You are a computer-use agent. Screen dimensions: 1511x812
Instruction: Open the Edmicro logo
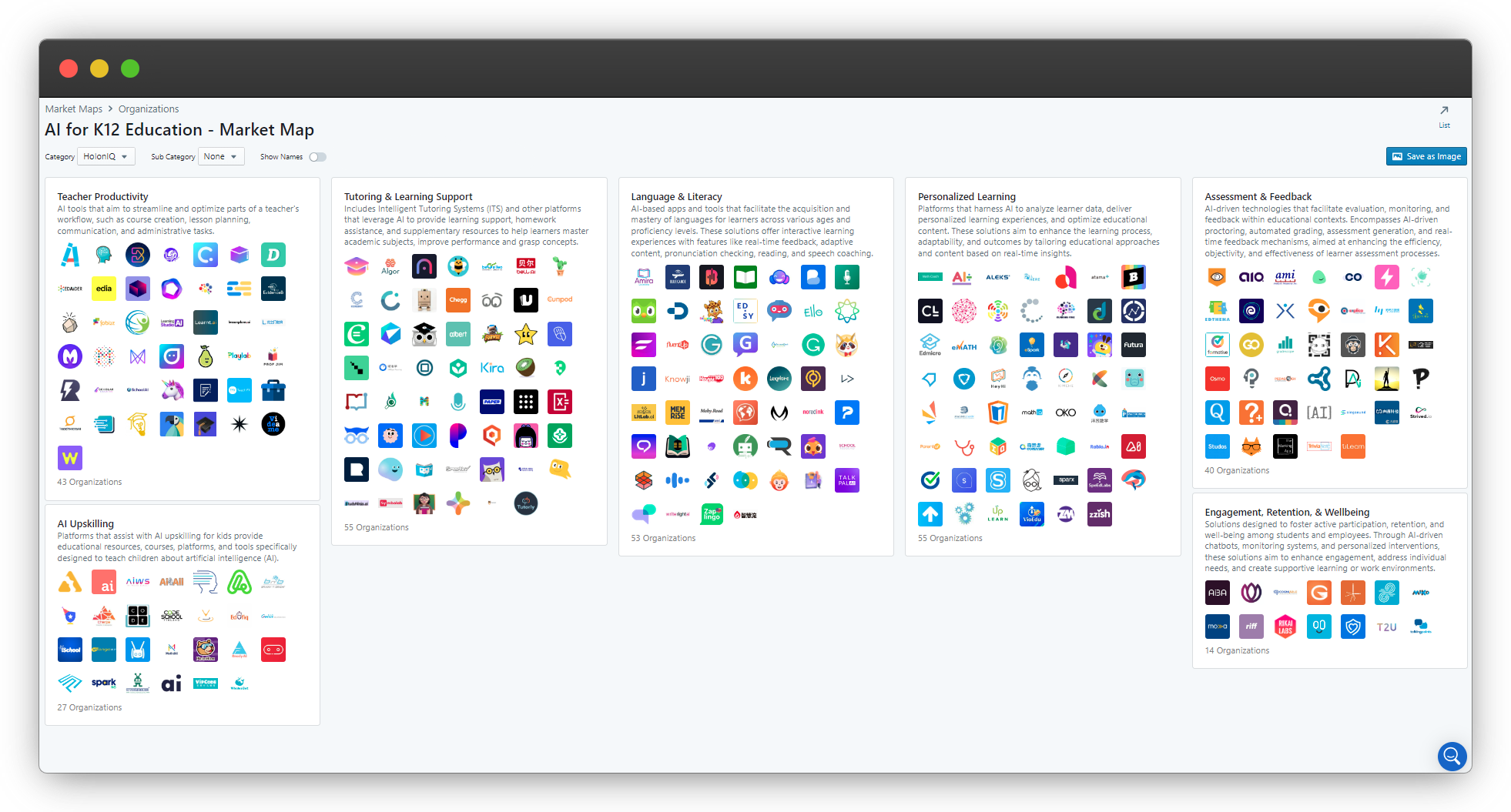(930, 345)
